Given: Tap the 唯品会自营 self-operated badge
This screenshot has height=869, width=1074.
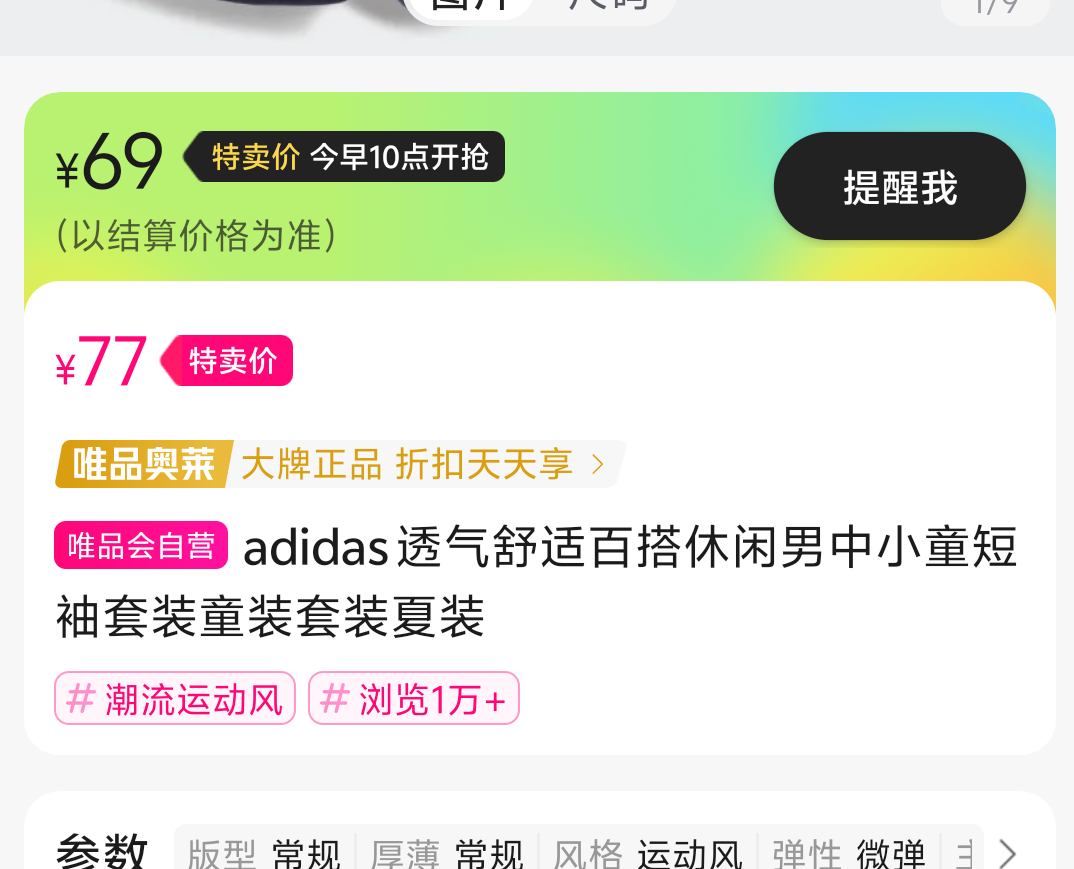Looking at the screenshot, I should [x=141, y=545].
